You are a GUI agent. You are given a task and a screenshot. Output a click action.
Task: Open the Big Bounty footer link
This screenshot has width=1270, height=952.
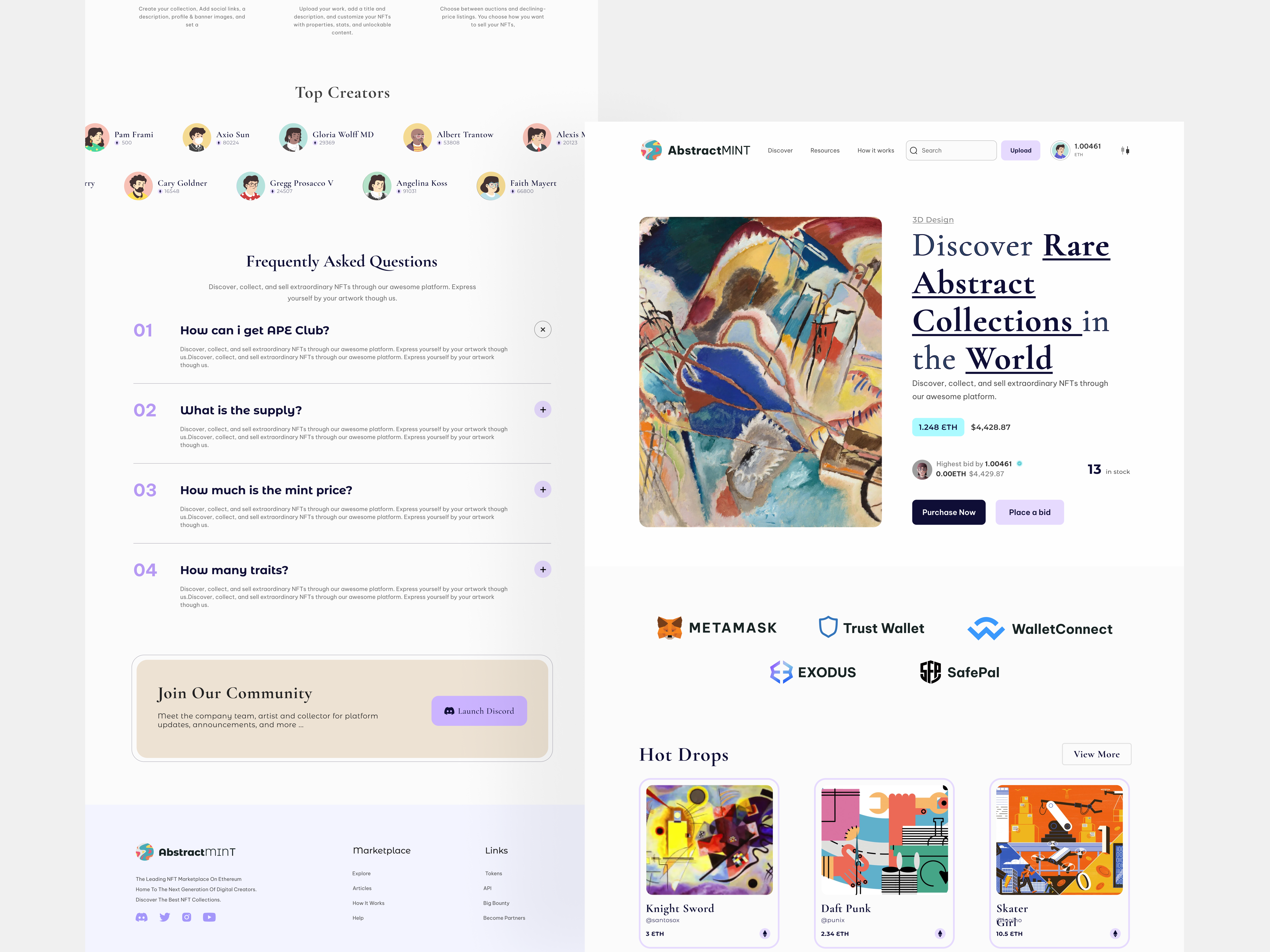click(496, 903)
